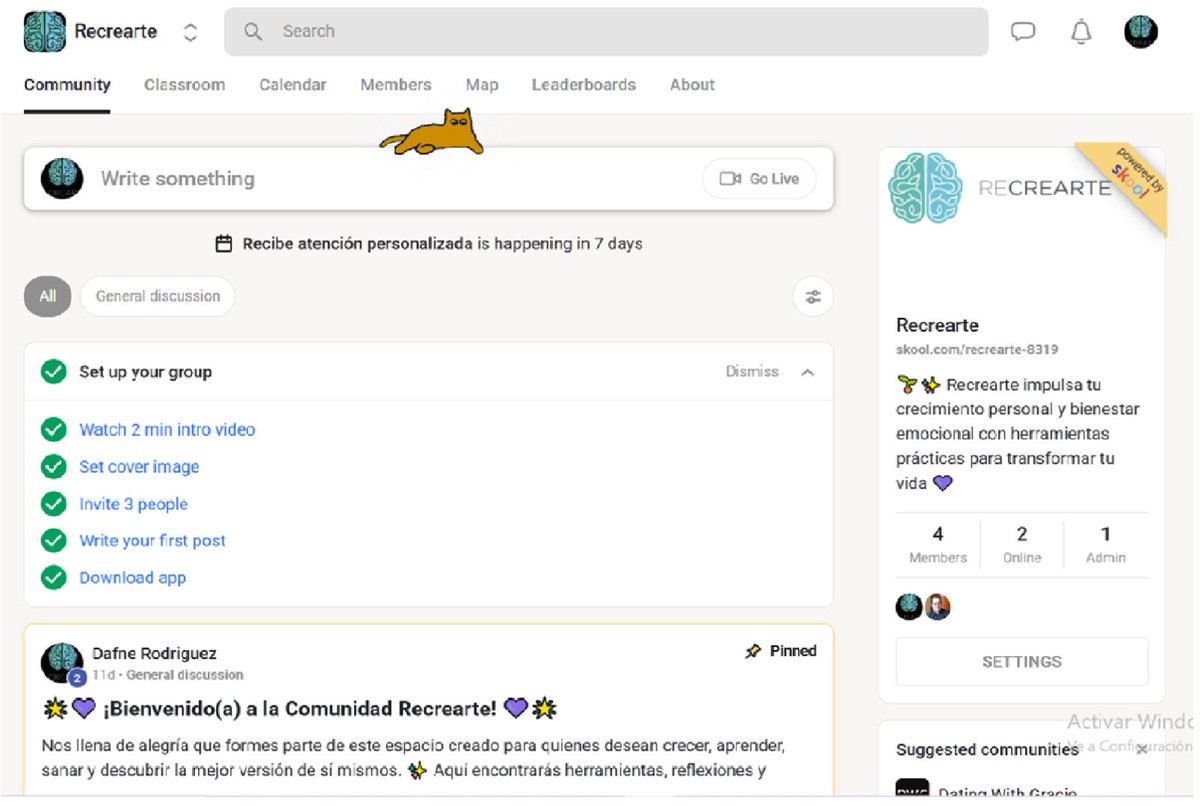Click green check beside Set up your group
1200x806 pixels.
pos(53,372)
